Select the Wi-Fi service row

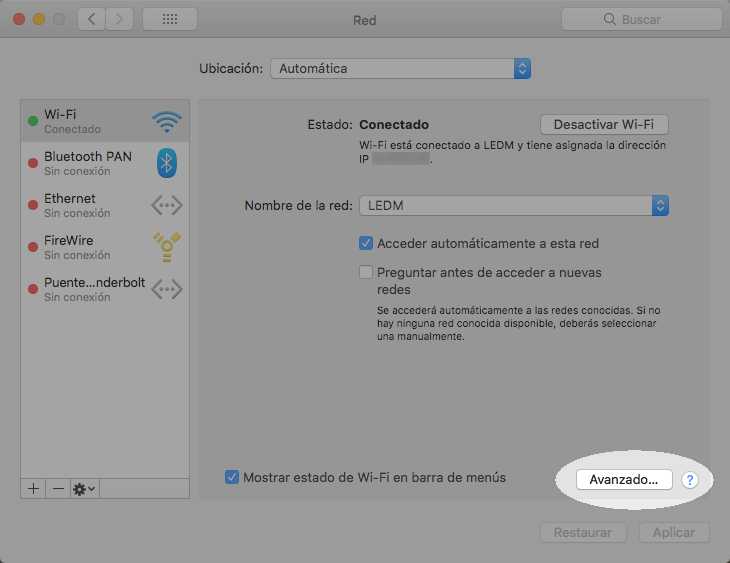[x=105, y=121]
